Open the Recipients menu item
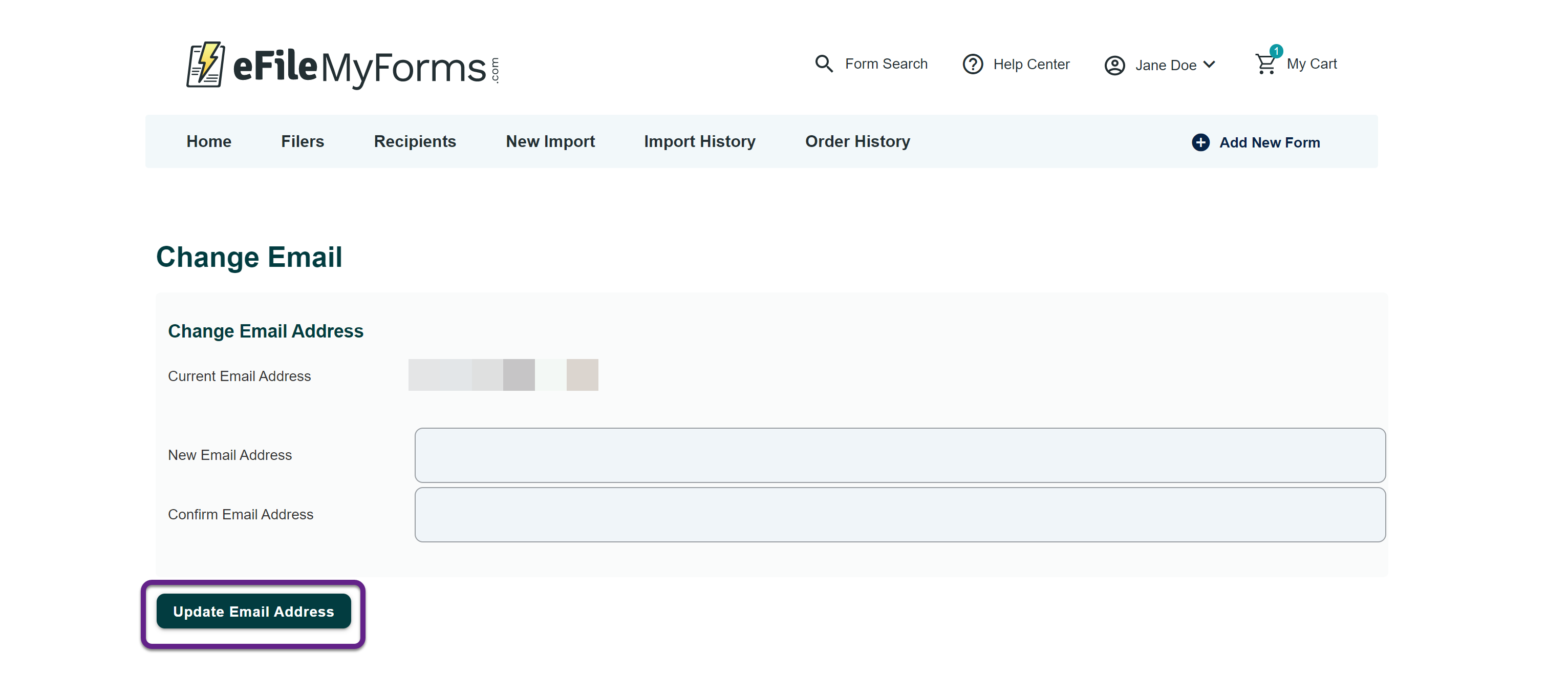This screenshot has width=1568, height=694. click(x=415, y=141)
